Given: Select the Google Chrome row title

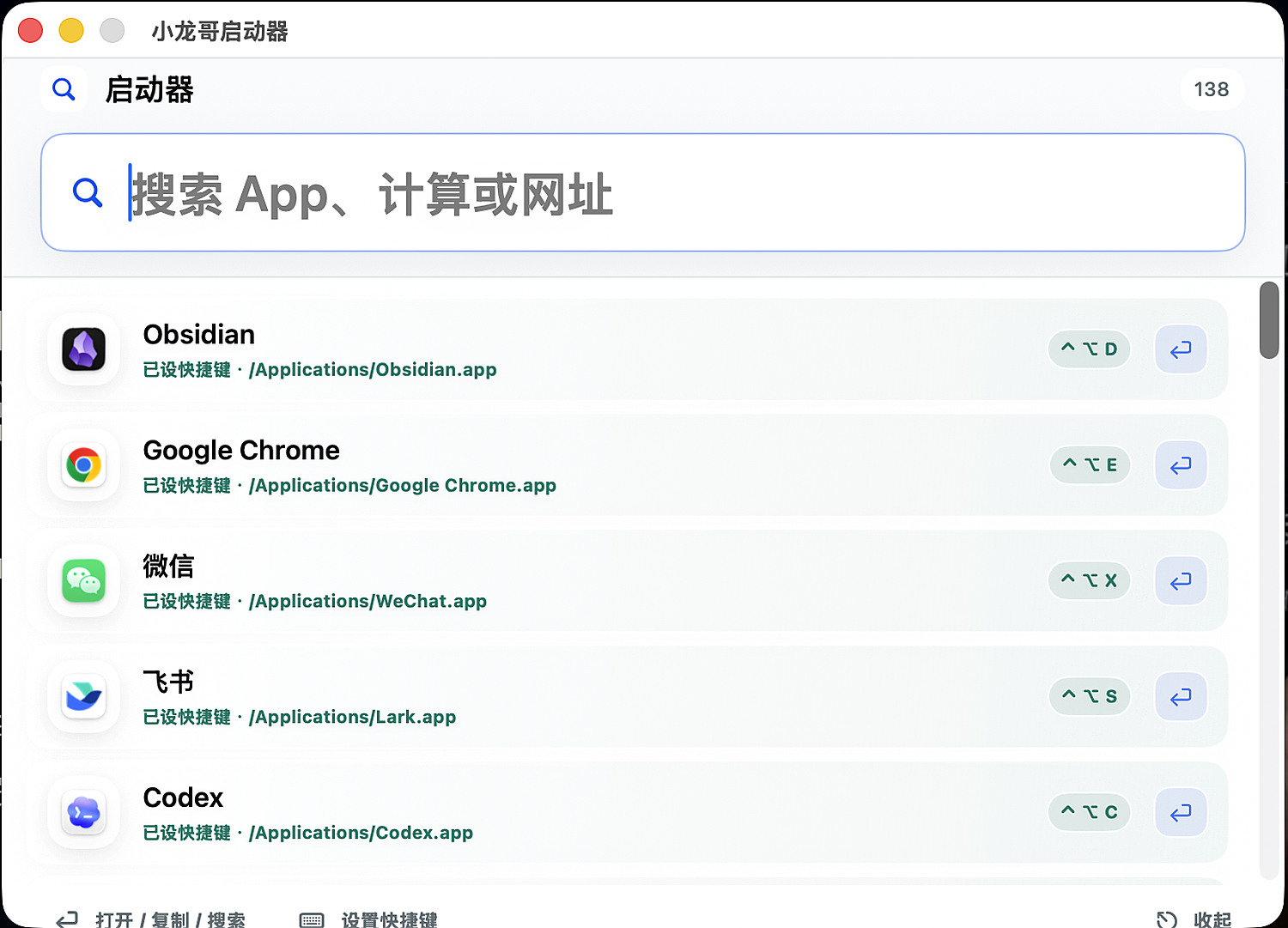Looking at the screenshot, I should point(241,450).
